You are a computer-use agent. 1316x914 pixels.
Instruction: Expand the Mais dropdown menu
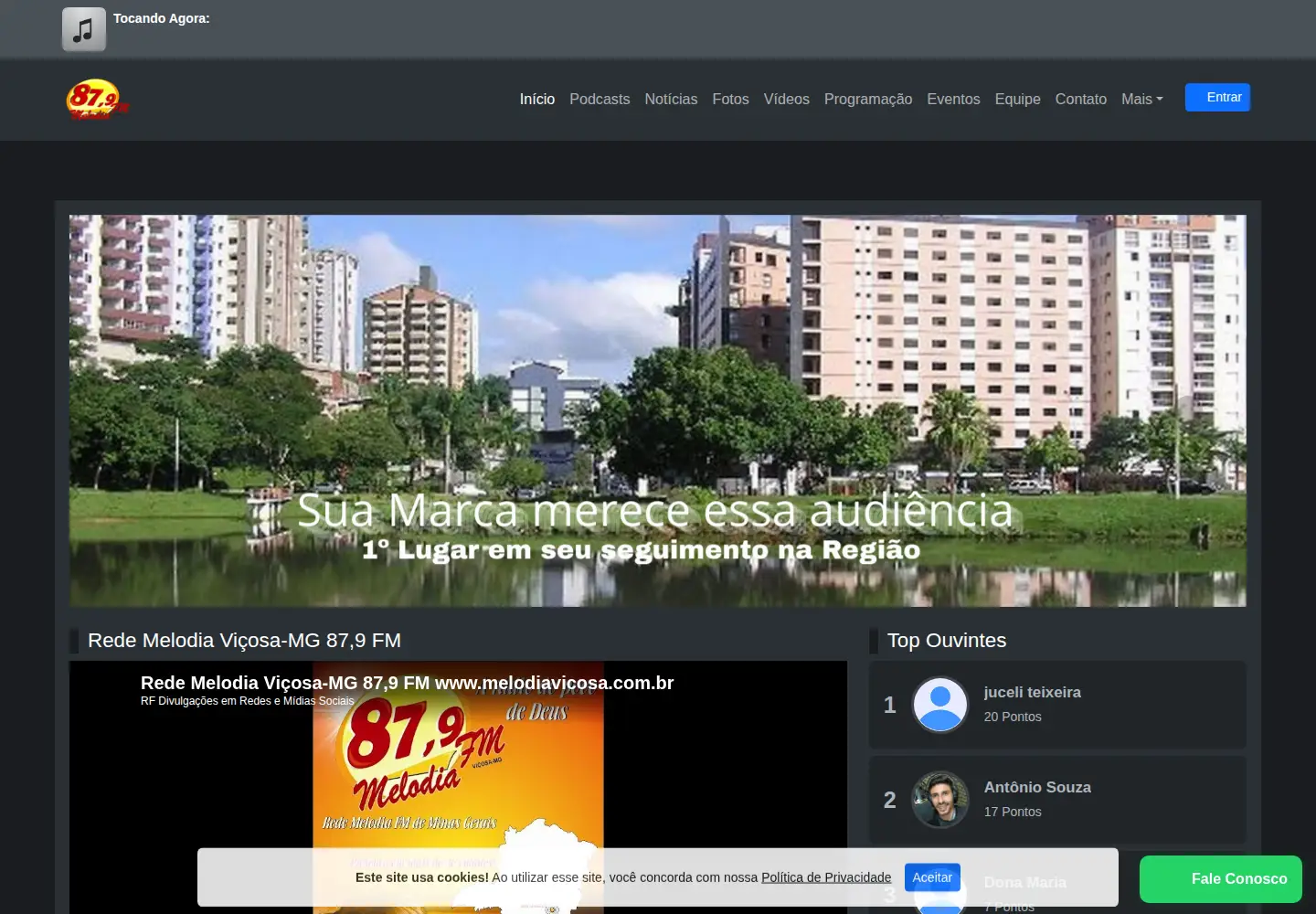click(x=1142, y=99)
